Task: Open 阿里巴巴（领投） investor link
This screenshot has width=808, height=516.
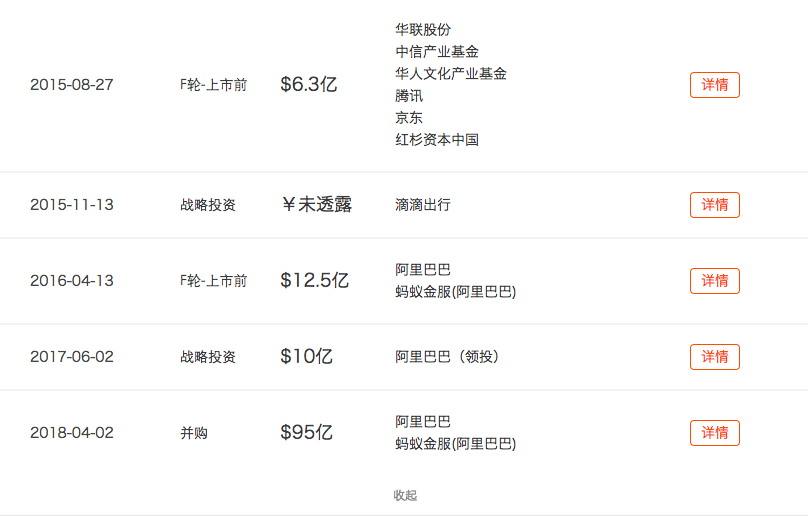Action: (446, 357)
